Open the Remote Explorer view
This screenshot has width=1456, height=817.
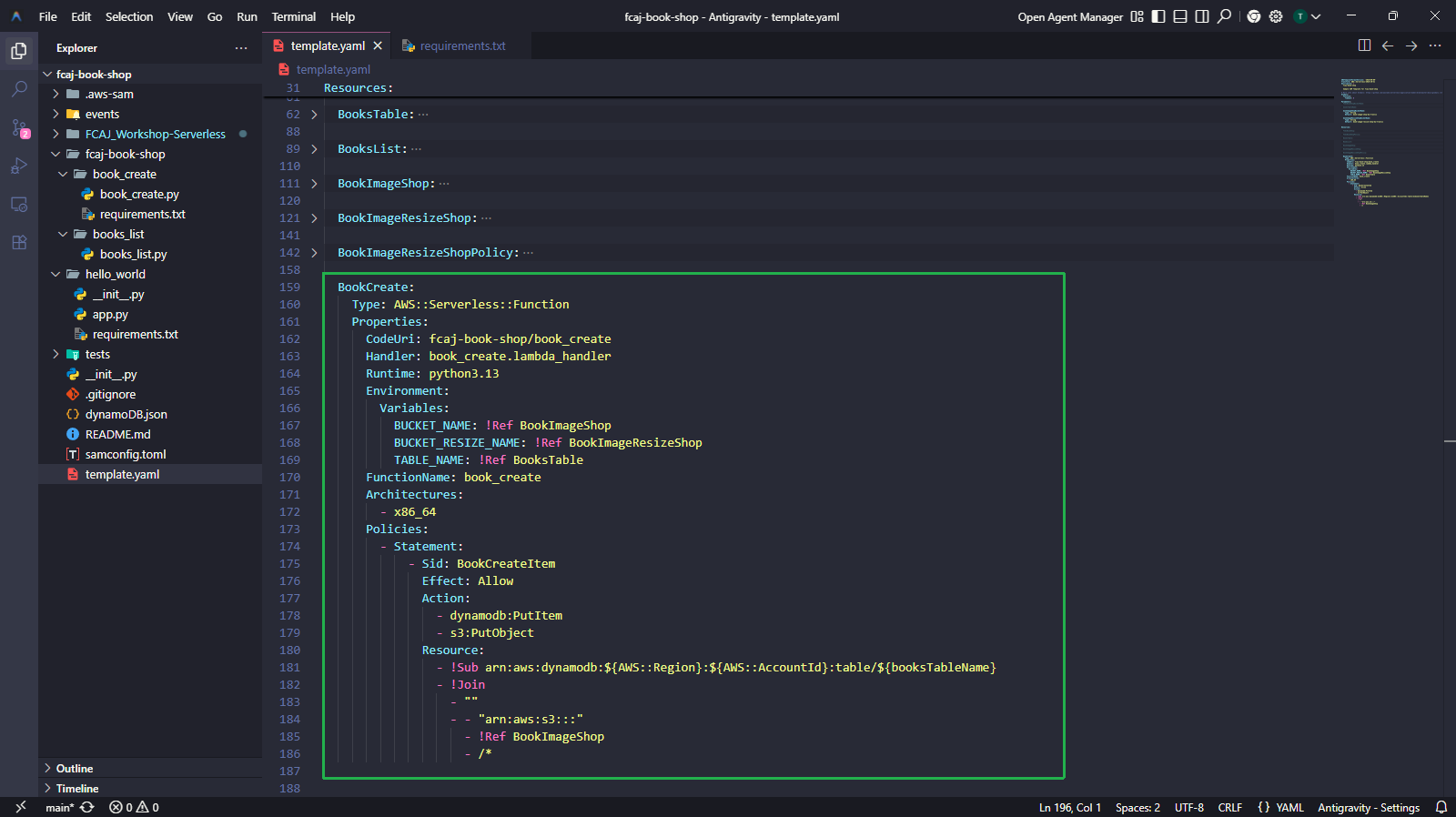click(x=19, y=205)
